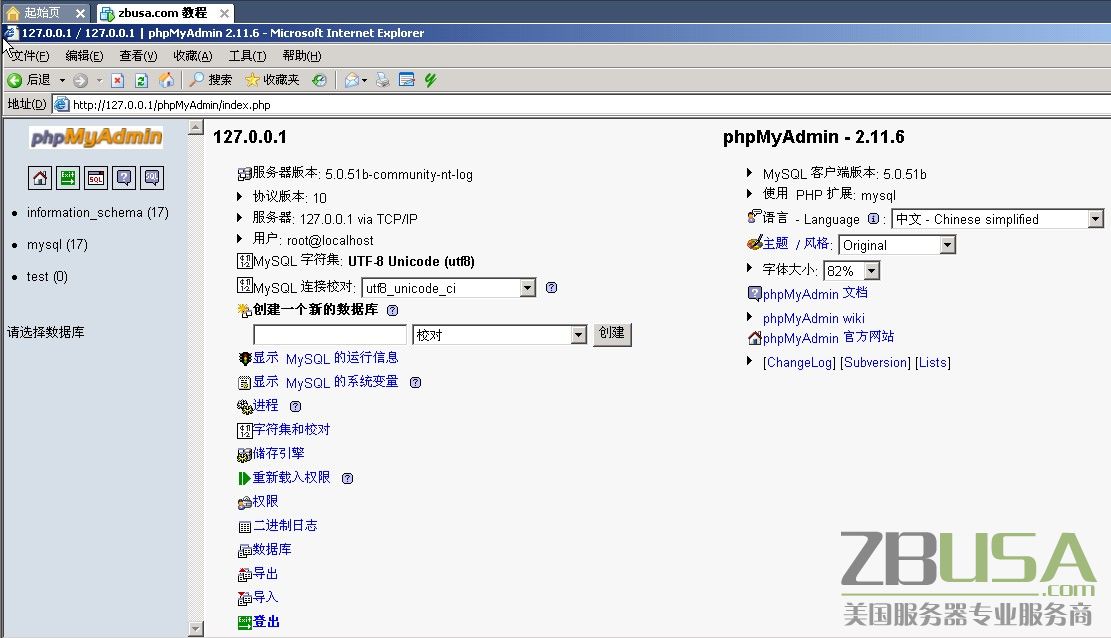Image resolution: width=1111 pixels, height=638 pixels.
Task: Open phpMyAdmin documentation help icon in sidebar
Action: [123, 178]
